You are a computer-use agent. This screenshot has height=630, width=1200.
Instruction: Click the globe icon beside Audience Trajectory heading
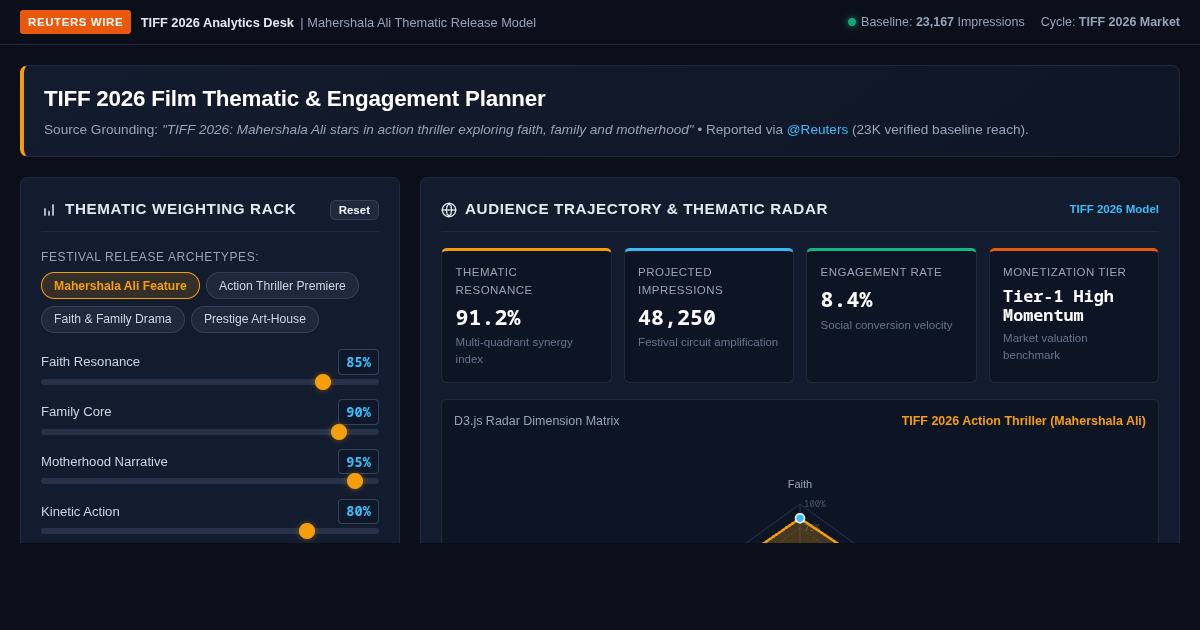tap(449, 210)
